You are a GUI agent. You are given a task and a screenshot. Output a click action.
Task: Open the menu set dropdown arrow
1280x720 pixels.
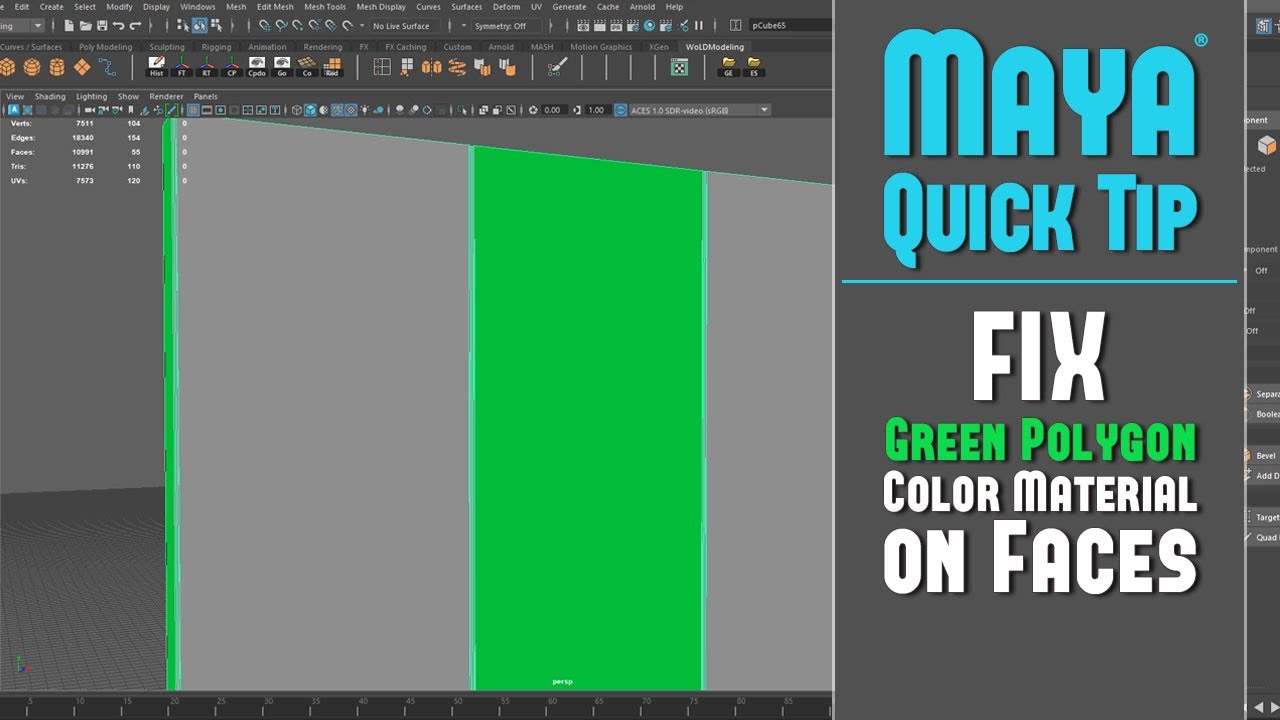38,26
